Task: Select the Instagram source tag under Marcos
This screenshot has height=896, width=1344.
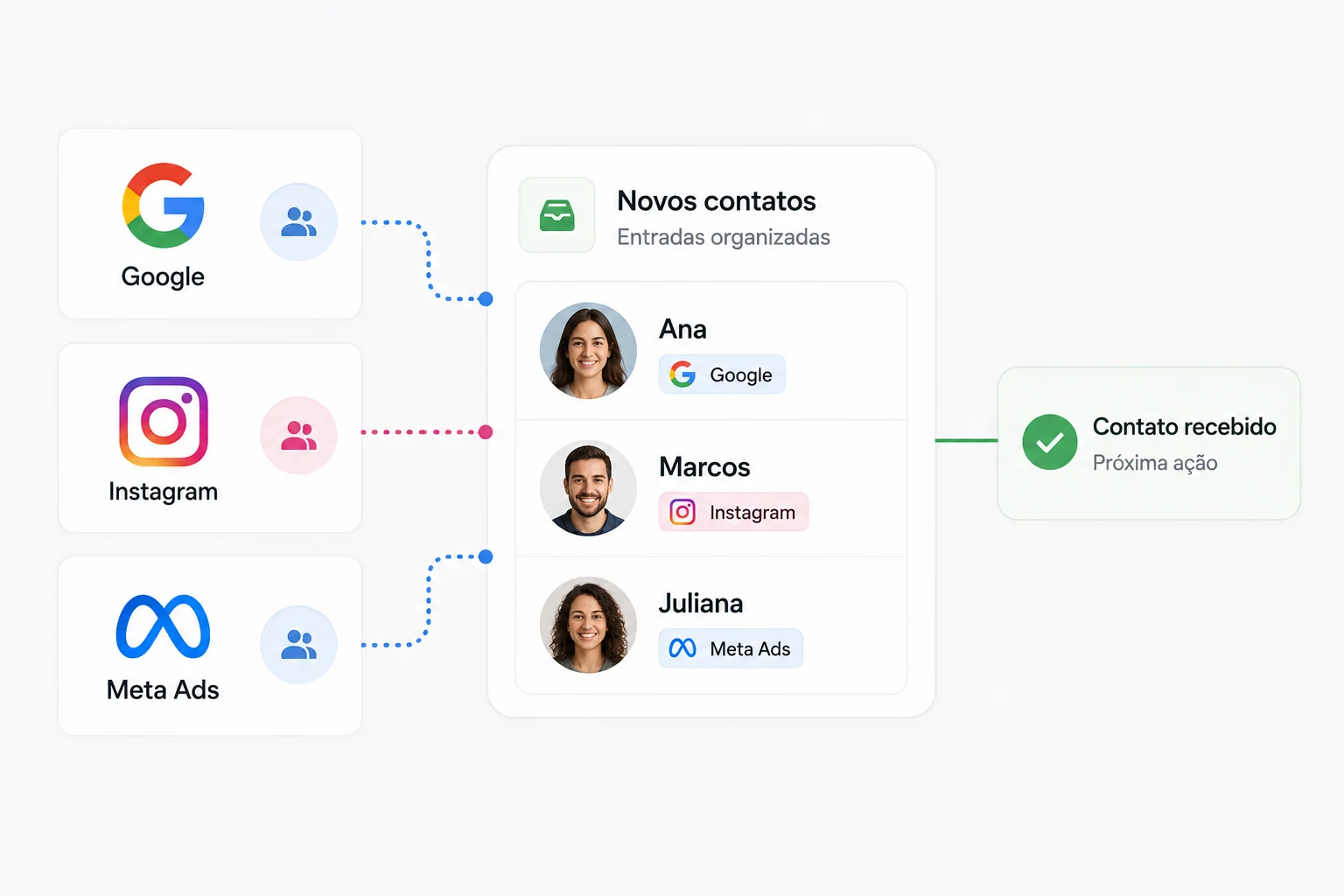Action: [733, 512]
